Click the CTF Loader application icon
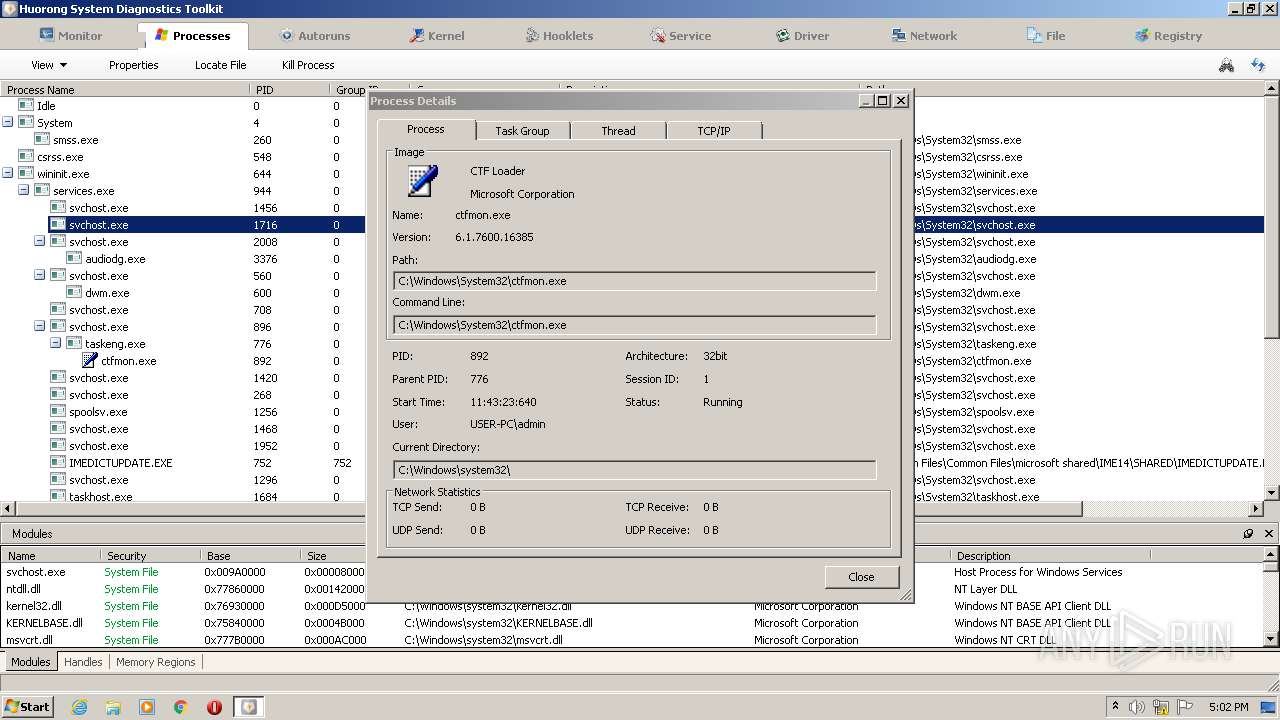1280x720 pixels. point(423,181)
